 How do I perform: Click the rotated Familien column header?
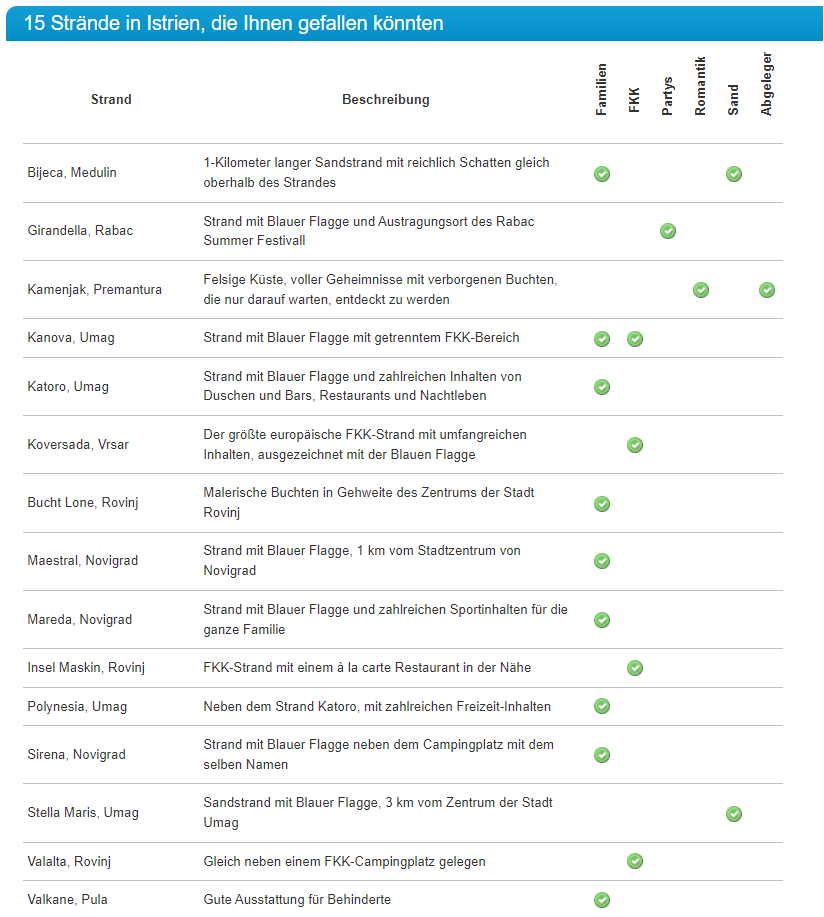pyautogui.click(x=602, y=90)
